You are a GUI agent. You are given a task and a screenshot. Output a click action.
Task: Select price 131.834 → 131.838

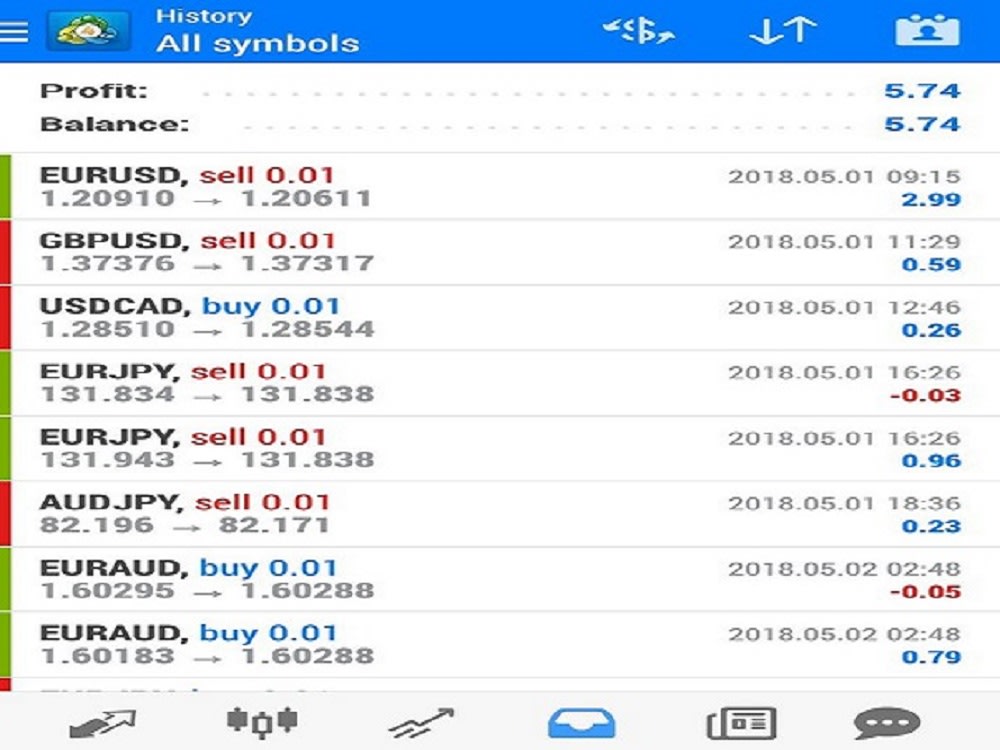[x=207, y=394]
